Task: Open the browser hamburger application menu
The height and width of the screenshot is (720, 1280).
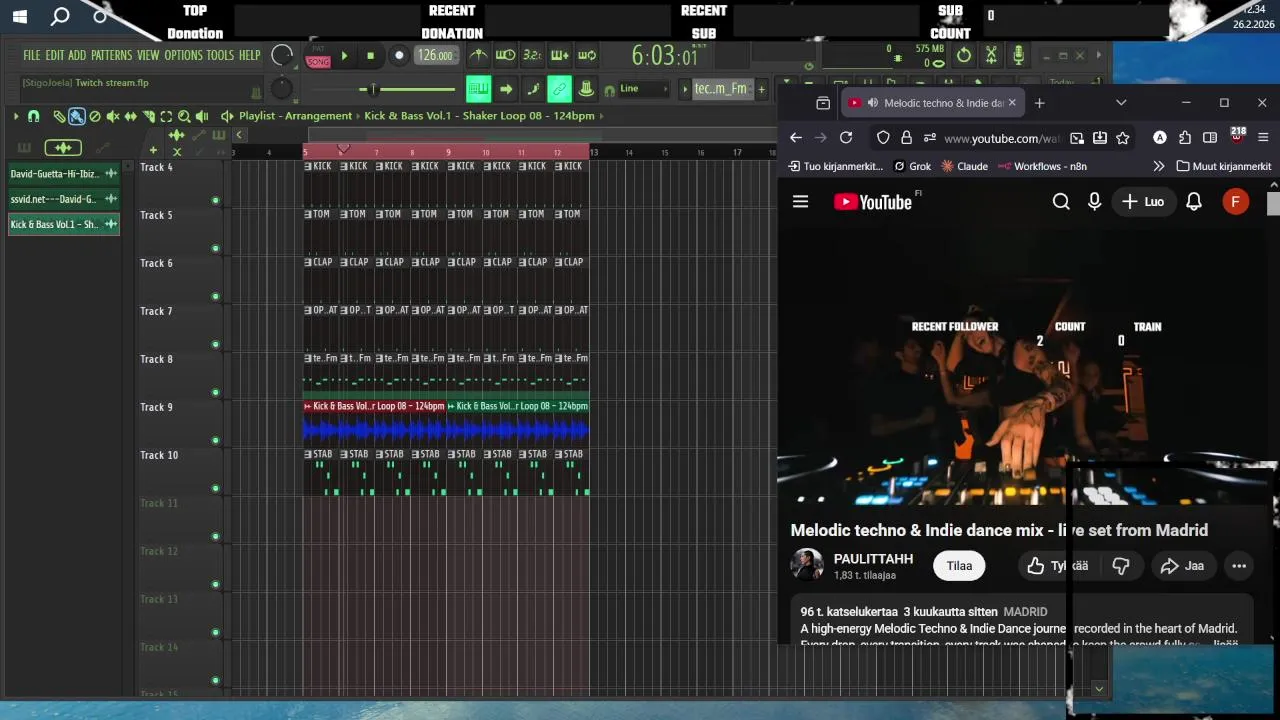Action: tap(1263, 138)
